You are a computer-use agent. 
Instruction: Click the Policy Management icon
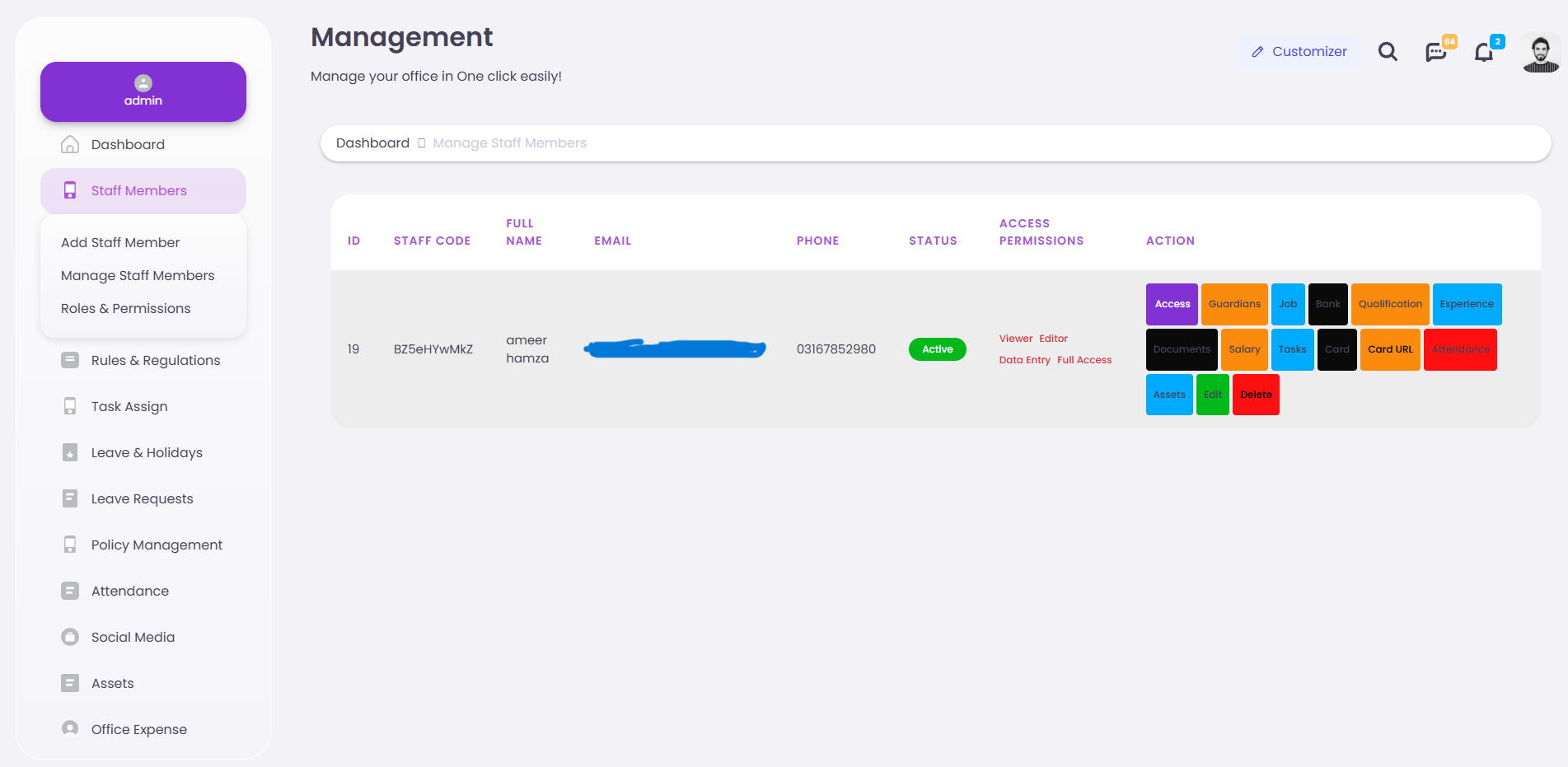point(70,545)
